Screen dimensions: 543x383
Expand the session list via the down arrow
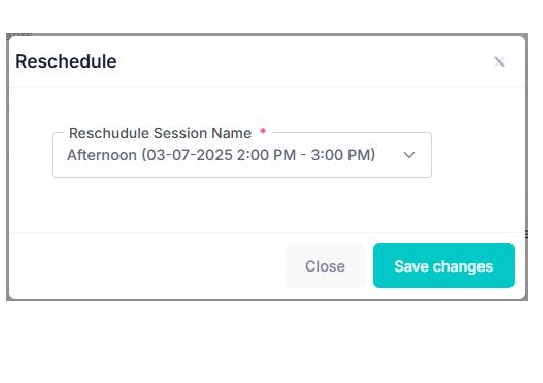click(x=409, y=155)
